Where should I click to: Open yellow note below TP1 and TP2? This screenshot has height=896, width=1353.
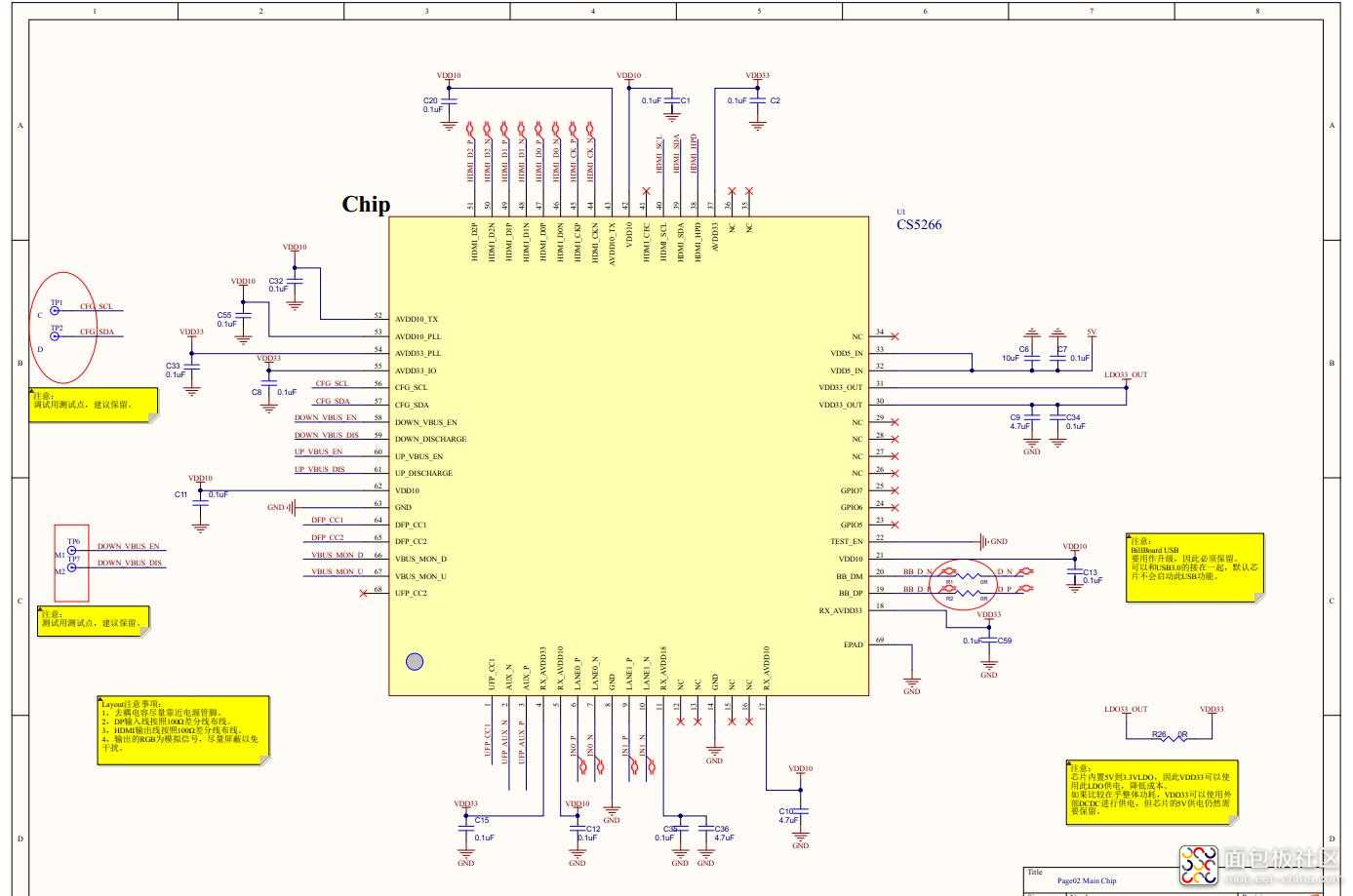94,406
